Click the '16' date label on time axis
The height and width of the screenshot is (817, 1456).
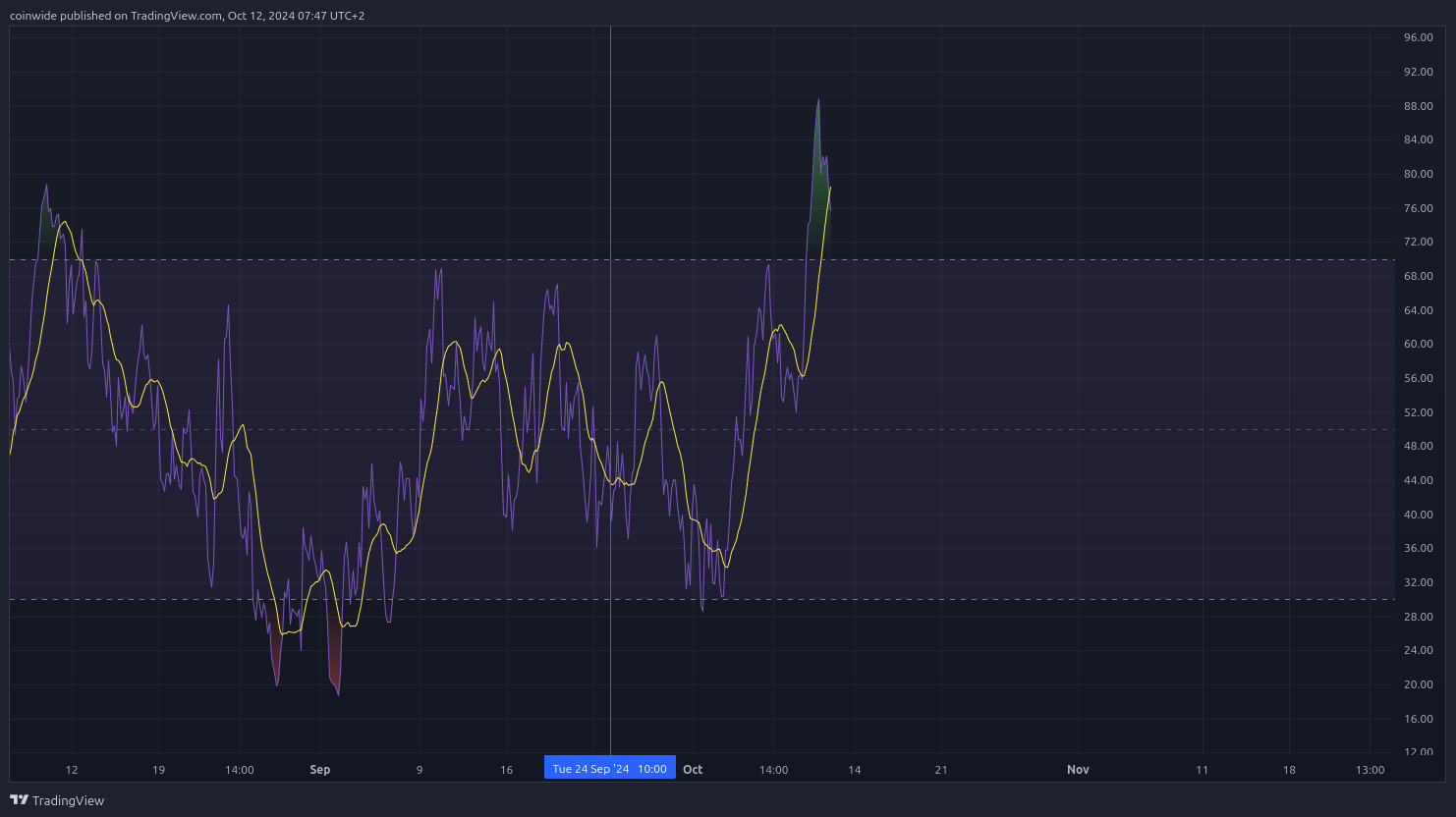click(x=506, y=770)
